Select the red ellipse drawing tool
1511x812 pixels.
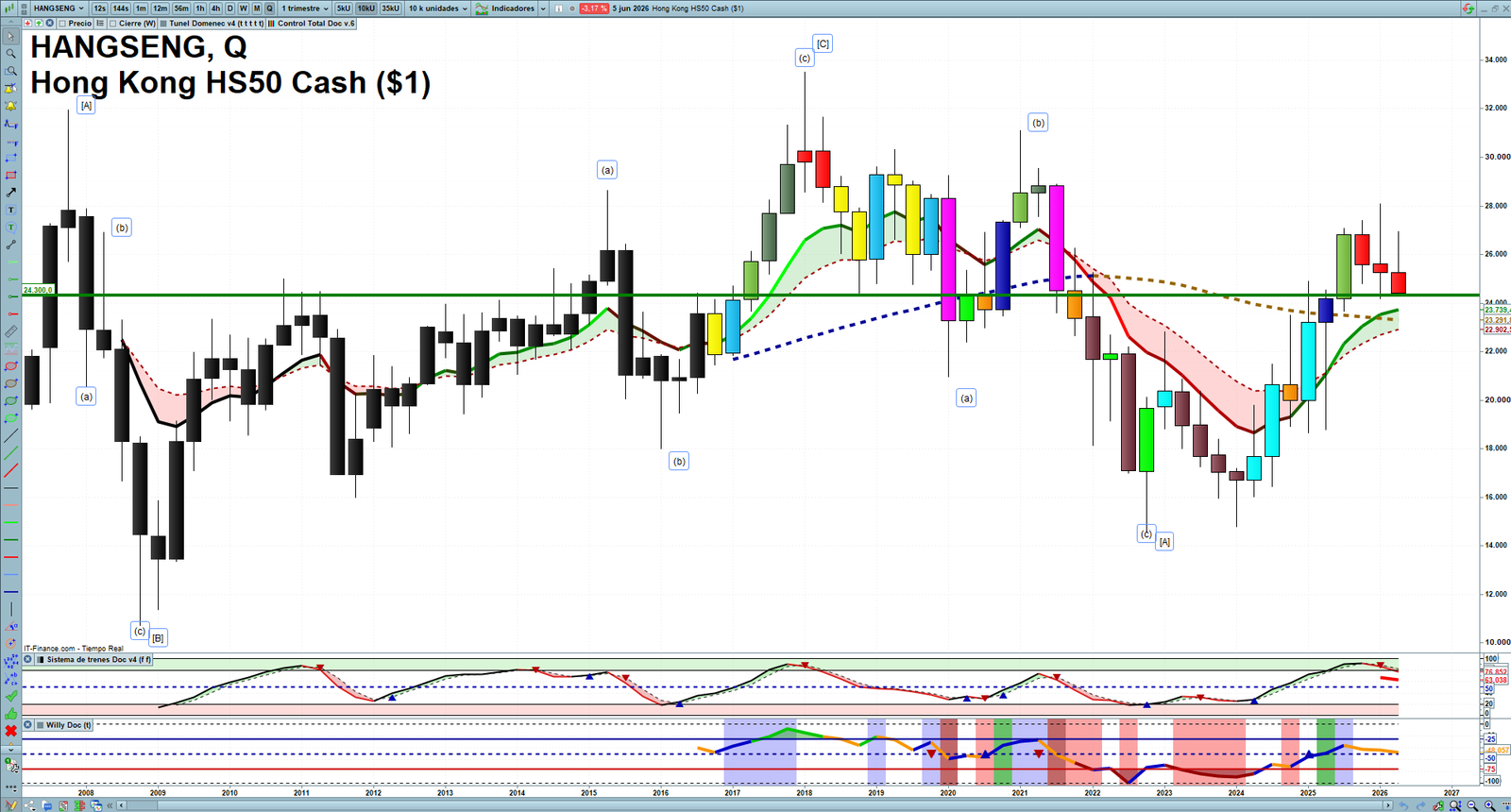(11, 365)
